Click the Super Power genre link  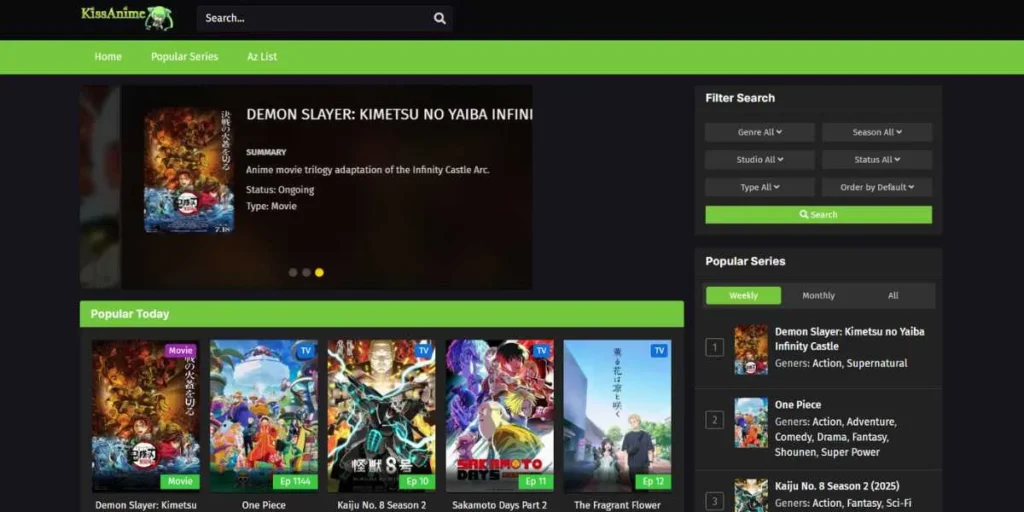[852, 452]
